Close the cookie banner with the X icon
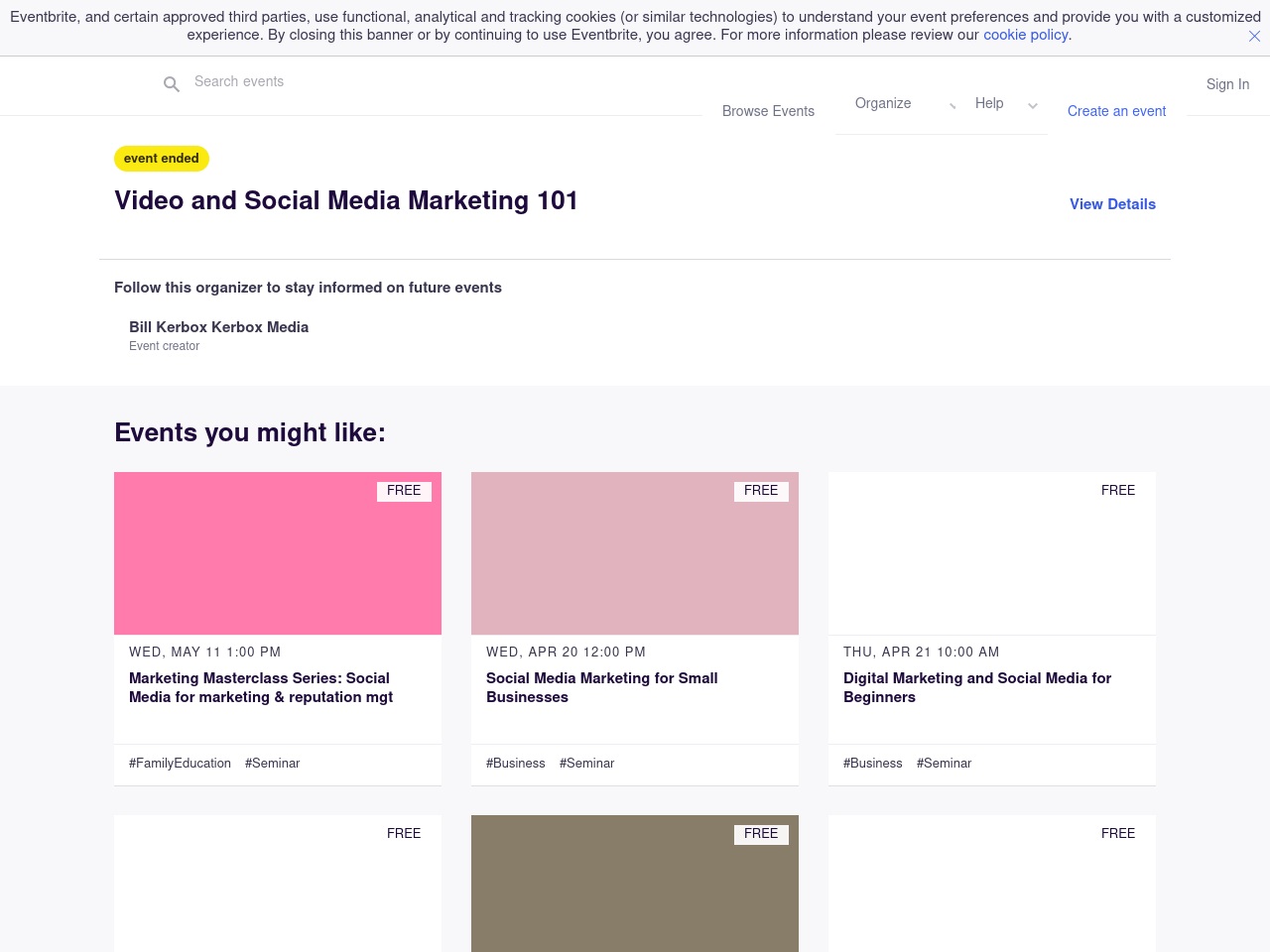 tap(1254, 36)
